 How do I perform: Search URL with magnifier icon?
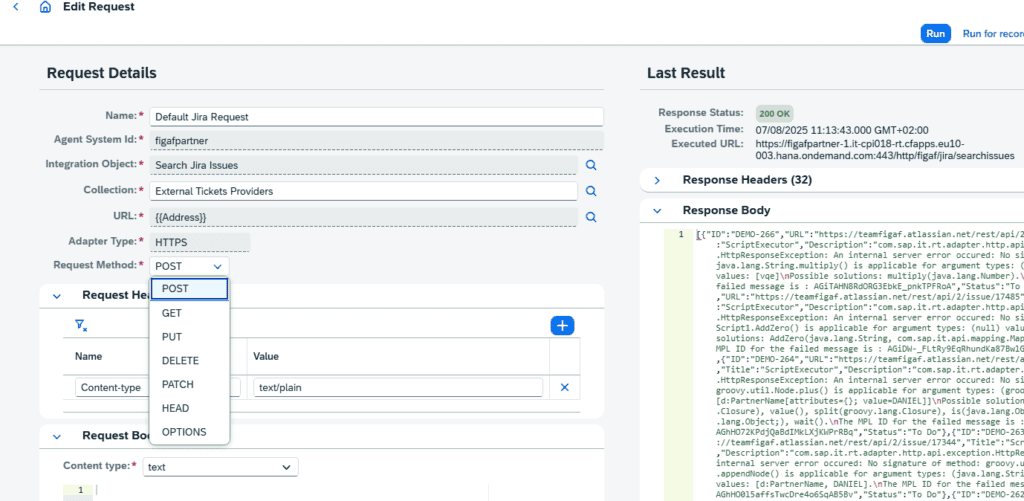point(591,217)
